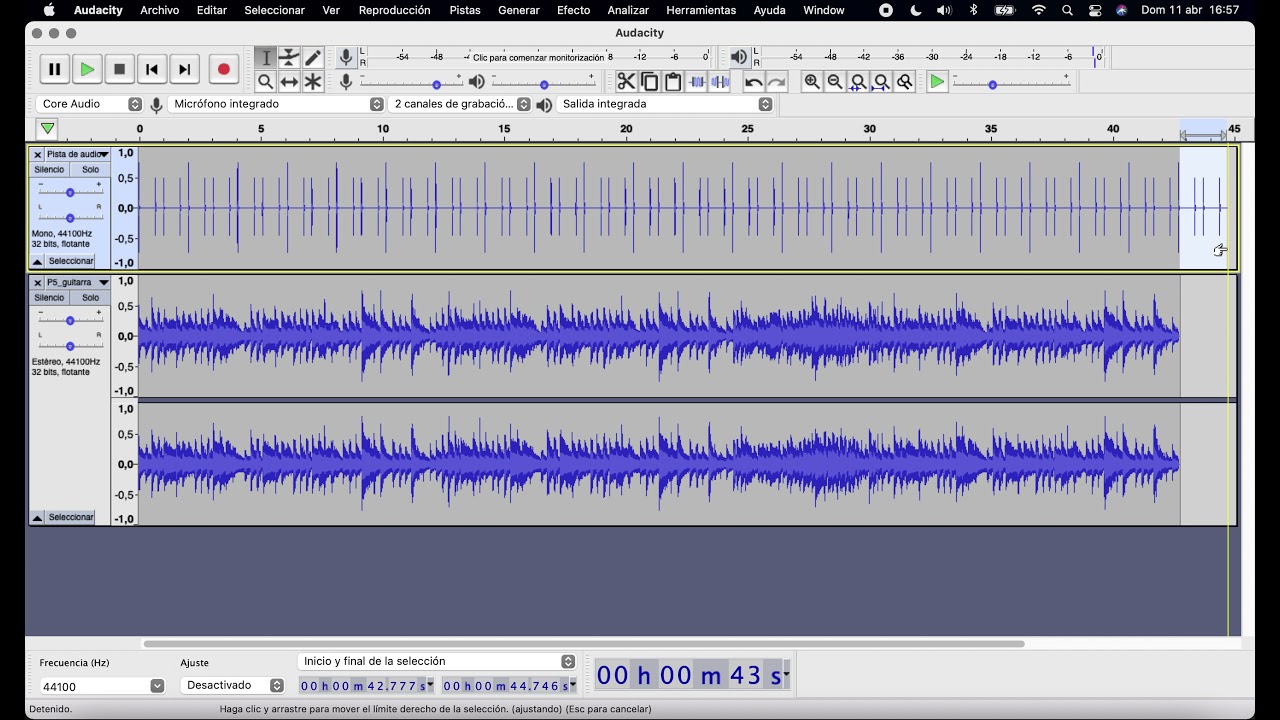
Task: Trim audio outside selection icon
Action: pyautogui.click(x=697, y=82)
